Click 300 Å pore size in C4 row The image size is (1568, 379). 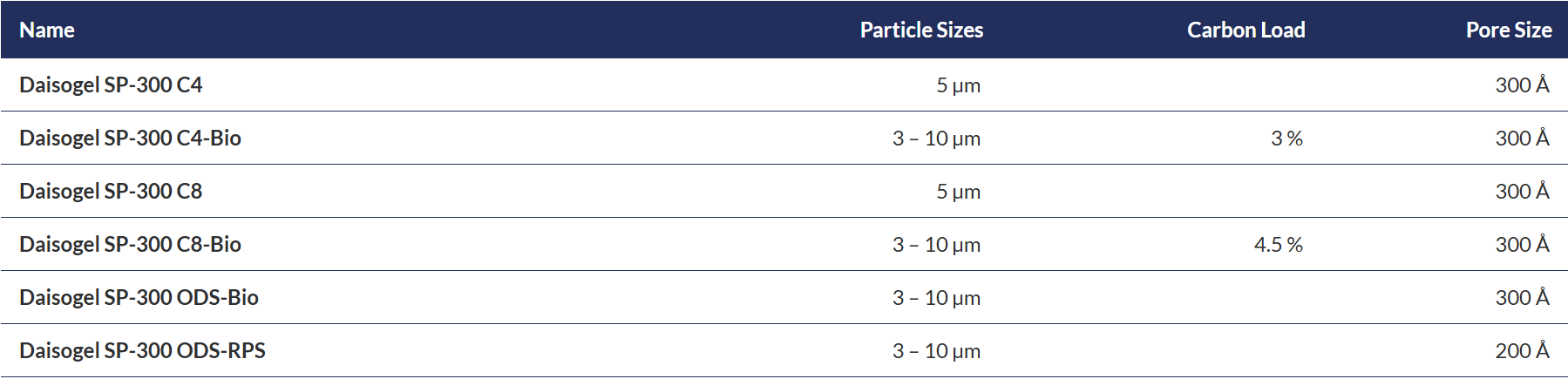coord(1522,85)
